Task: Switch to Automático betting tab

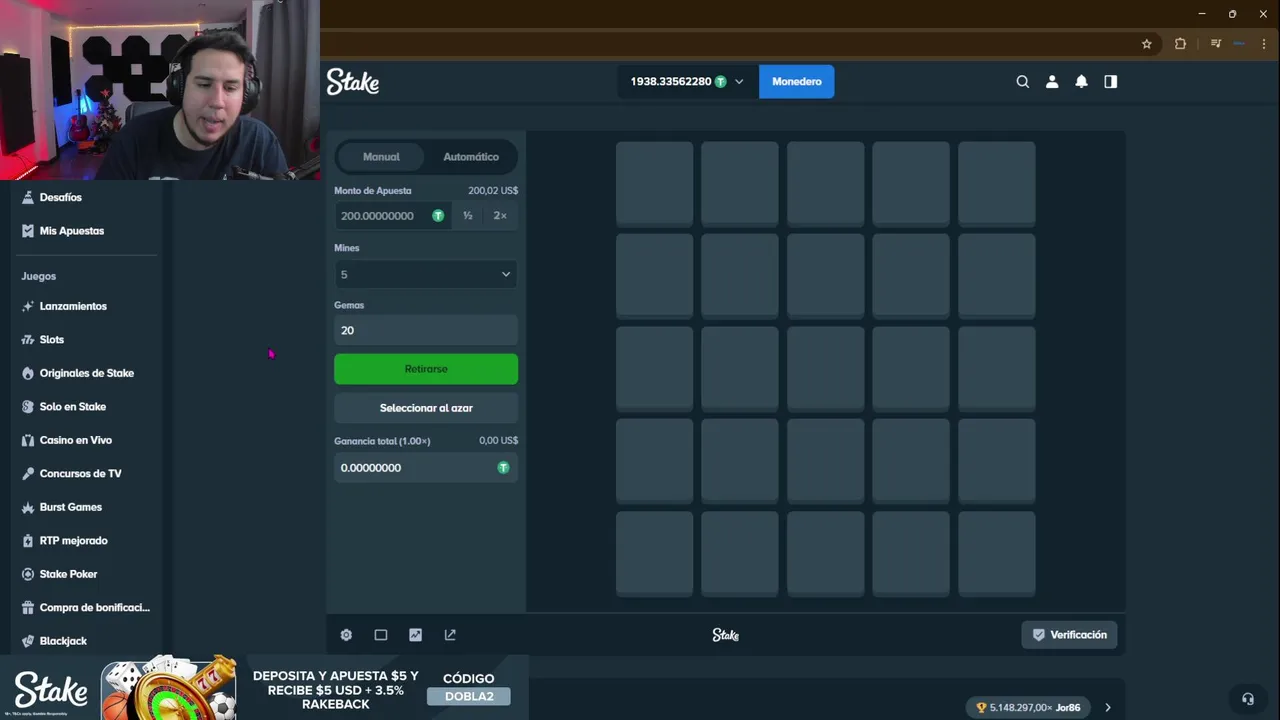Action: (x=471, y=157)
